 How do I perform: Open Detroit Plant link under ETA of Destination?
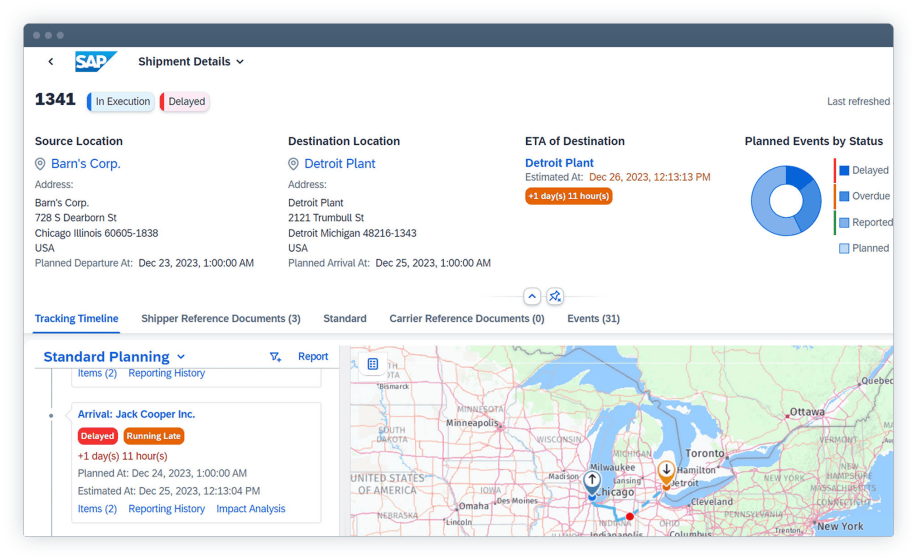click(559, 163)
